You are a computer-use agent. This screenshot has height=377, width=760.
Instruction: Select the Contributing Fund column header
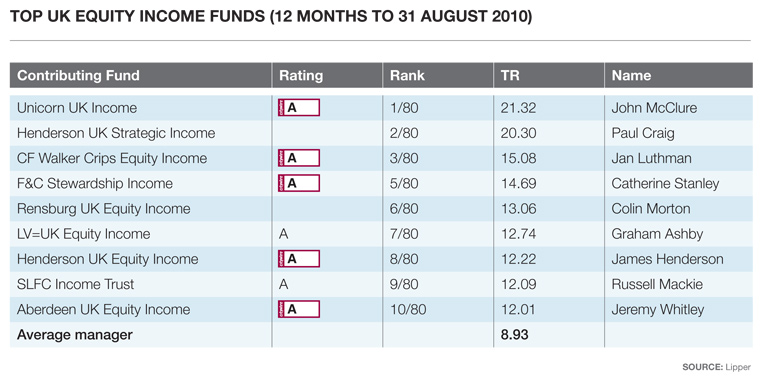(79, 76)
